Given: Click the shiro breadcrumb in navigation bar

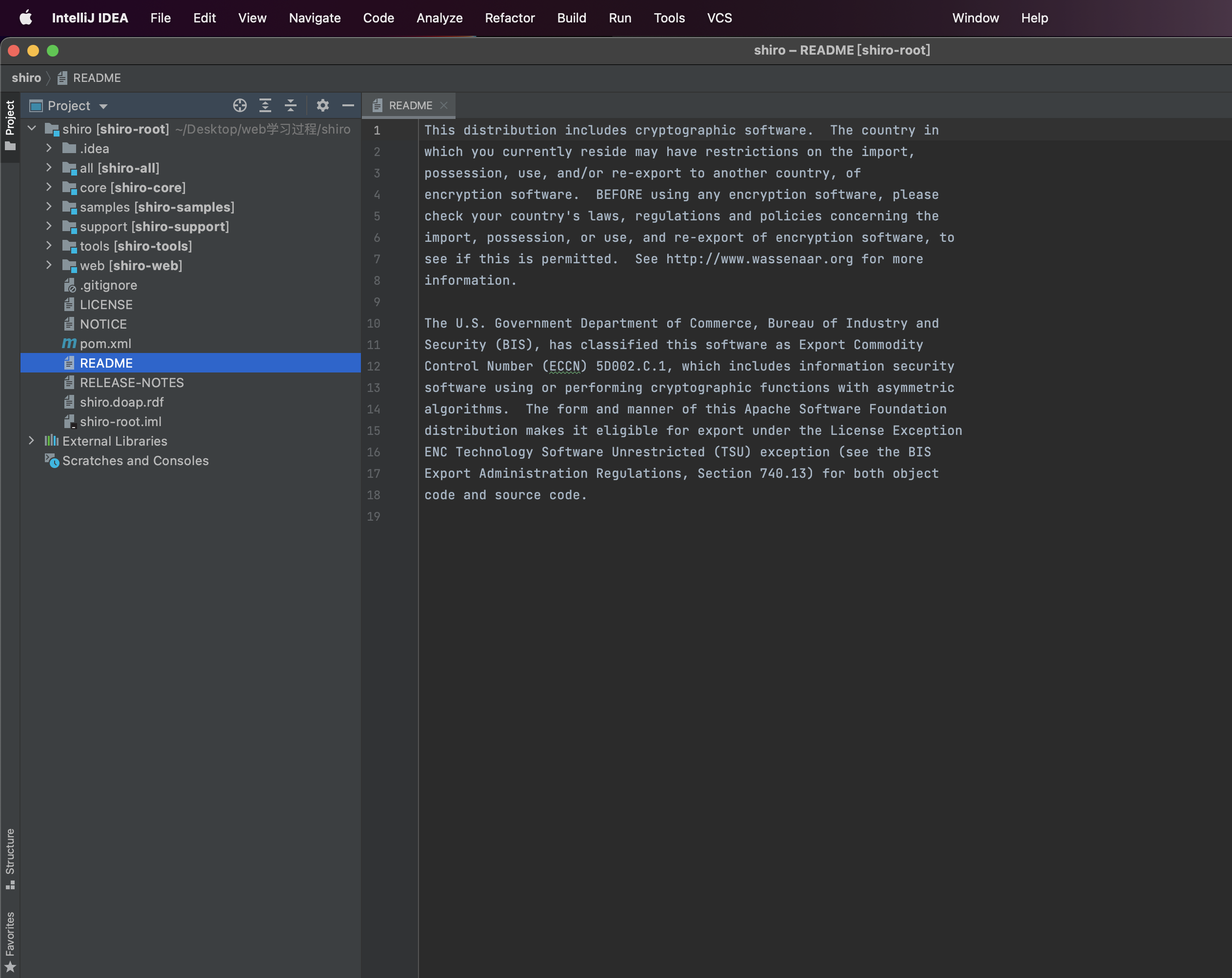Looking at the screenshot, I should (x=26, y=78).
